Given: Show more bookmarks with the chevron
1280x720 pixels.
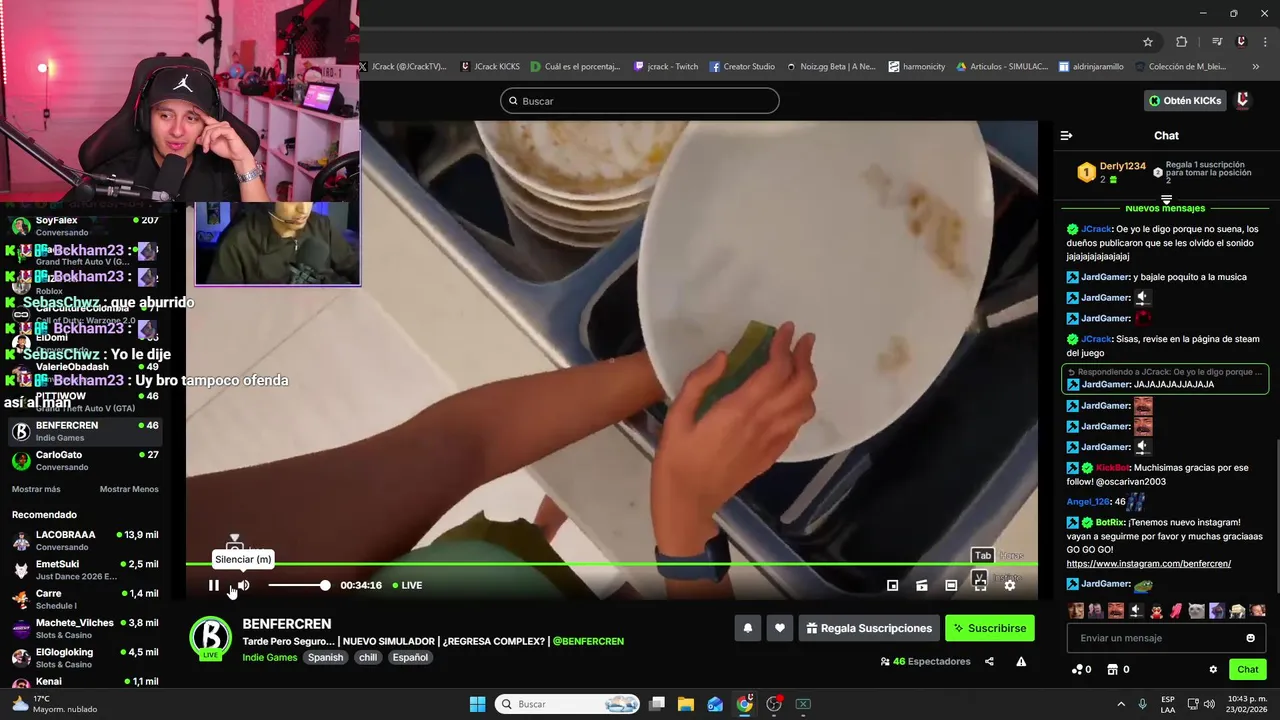Looking at the screenshot, I should click(1256, 67).
